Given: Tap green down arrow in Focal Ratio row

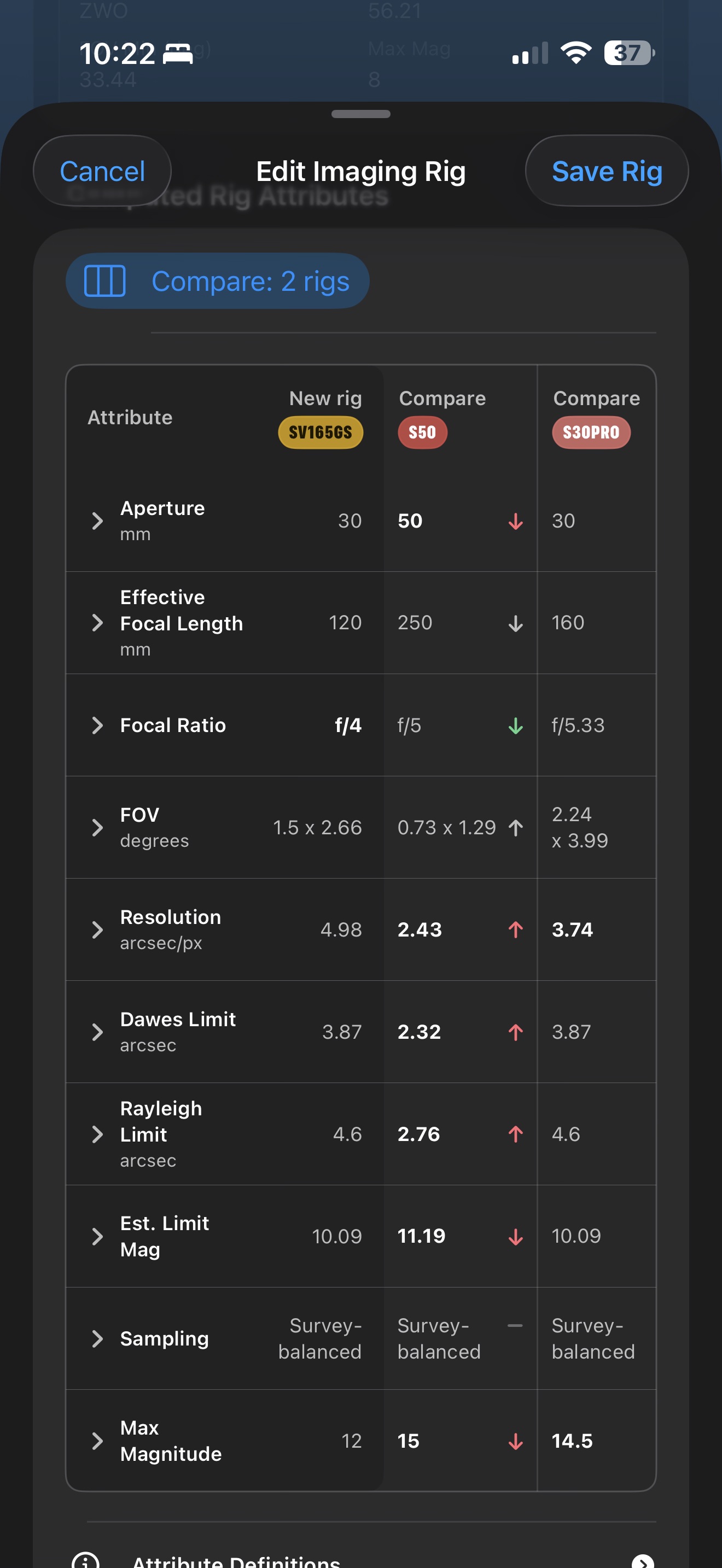Looking at the screenshot, I should 516,726.
